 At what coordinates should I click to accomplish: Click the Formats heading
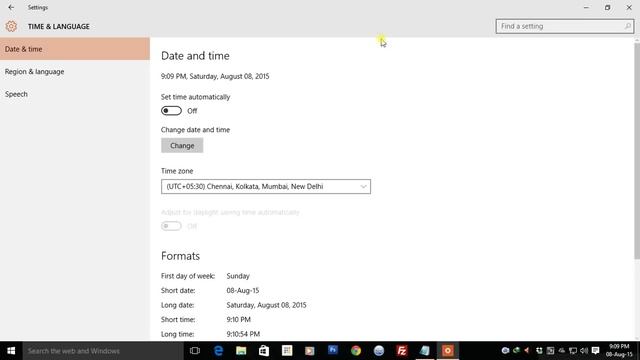pyautogui.click(x=180, y=256)
